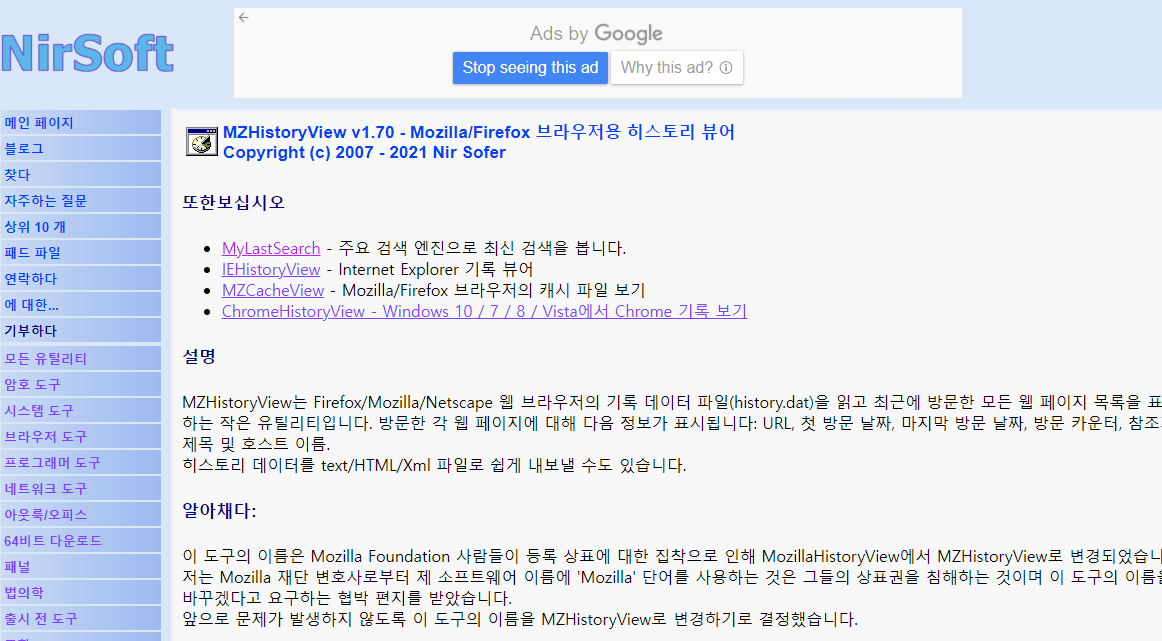This screenshot has width=1162, height=641.
Task: Open 메인 페이지 in the sidebar
Action: 80,122
